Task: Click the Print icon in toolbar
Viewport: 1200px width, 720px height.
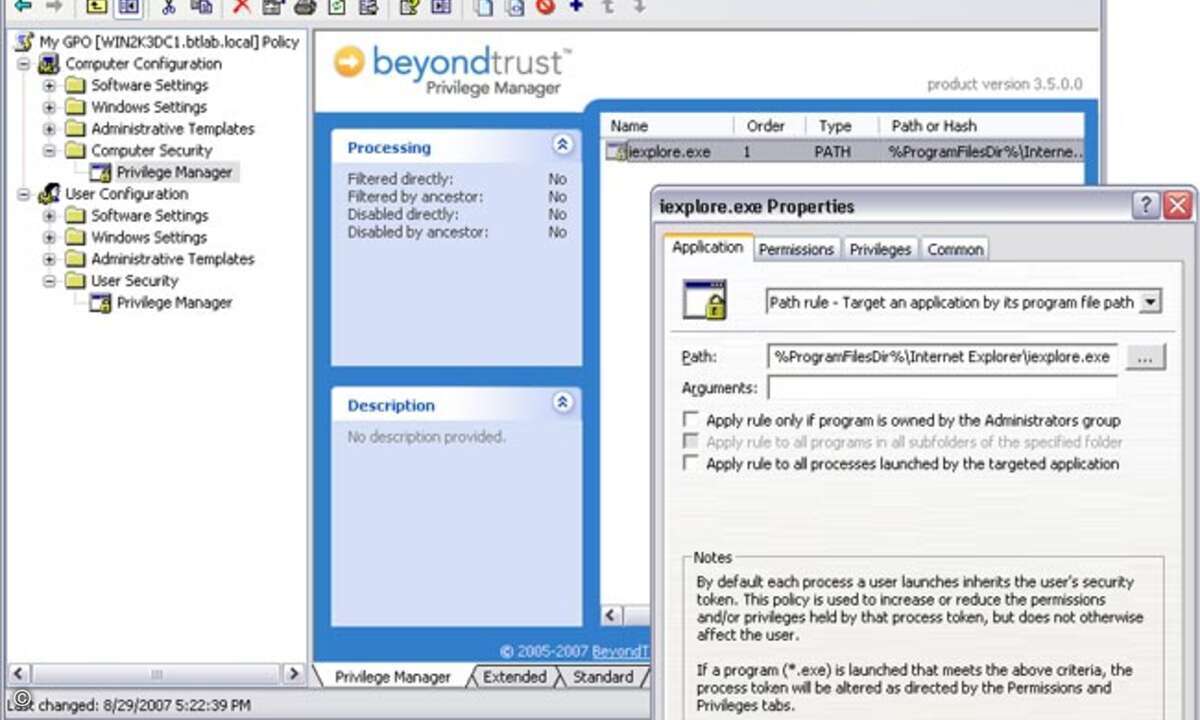Action: coord(305,7)
